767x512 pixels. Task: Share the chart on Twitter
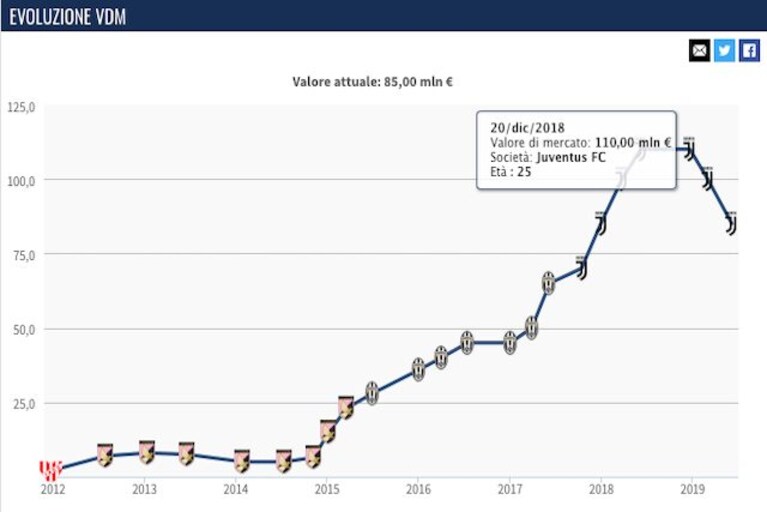point(724,50)
